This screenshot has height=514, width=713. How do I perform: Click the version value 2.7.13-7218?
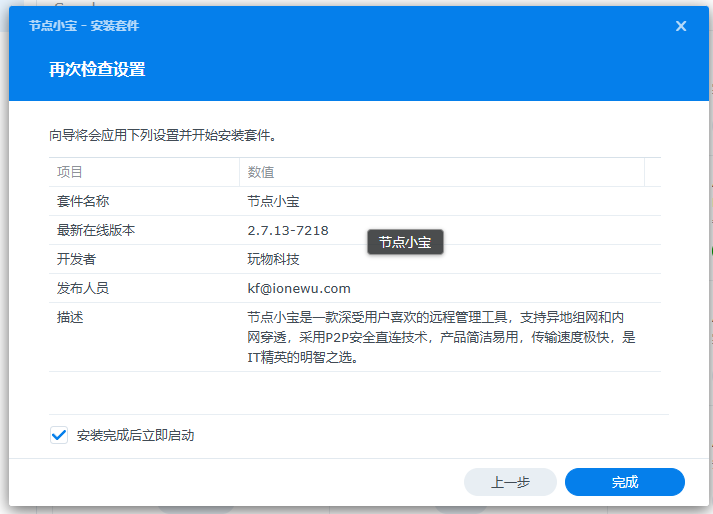tap(288, 230)
